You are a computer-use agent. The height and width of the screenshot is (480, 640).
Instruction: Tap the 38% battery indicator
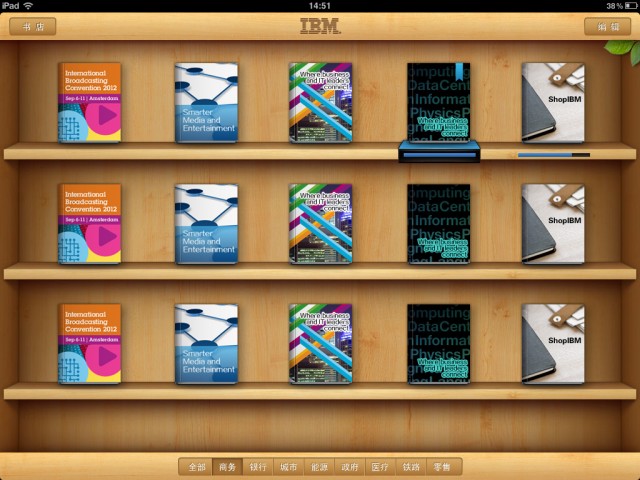[x=621, y=5]
